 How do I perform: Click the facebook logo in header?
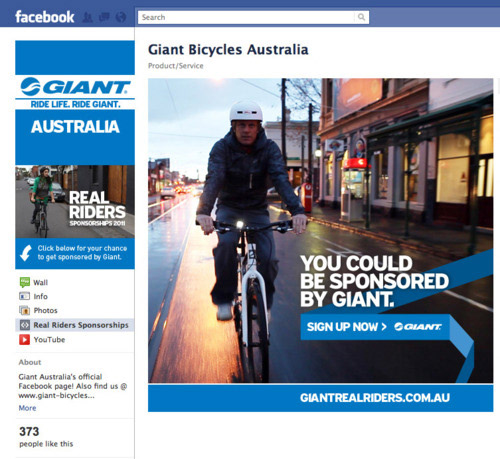pos(44,17)
